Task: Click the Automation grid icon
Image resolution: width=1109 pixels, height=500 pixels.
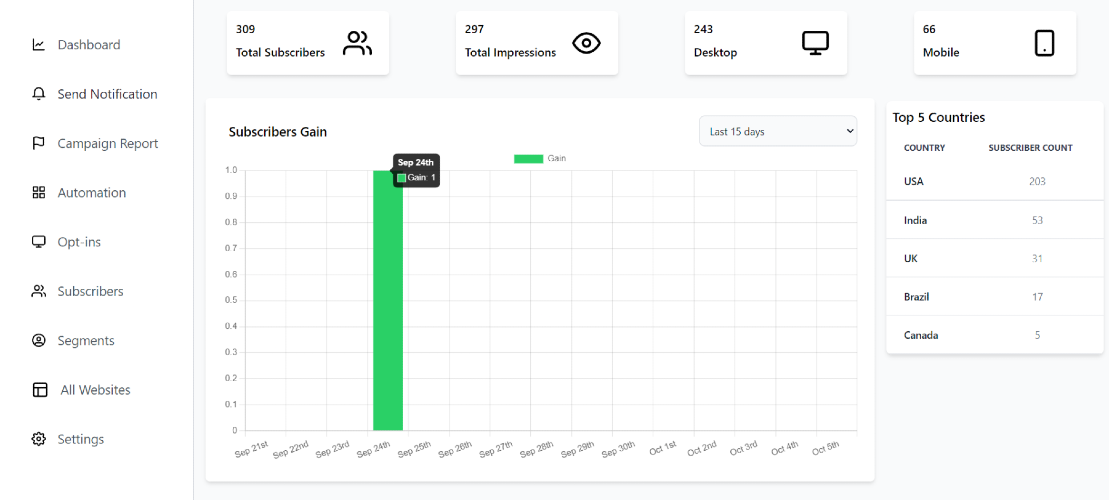Action: (39, 192)
